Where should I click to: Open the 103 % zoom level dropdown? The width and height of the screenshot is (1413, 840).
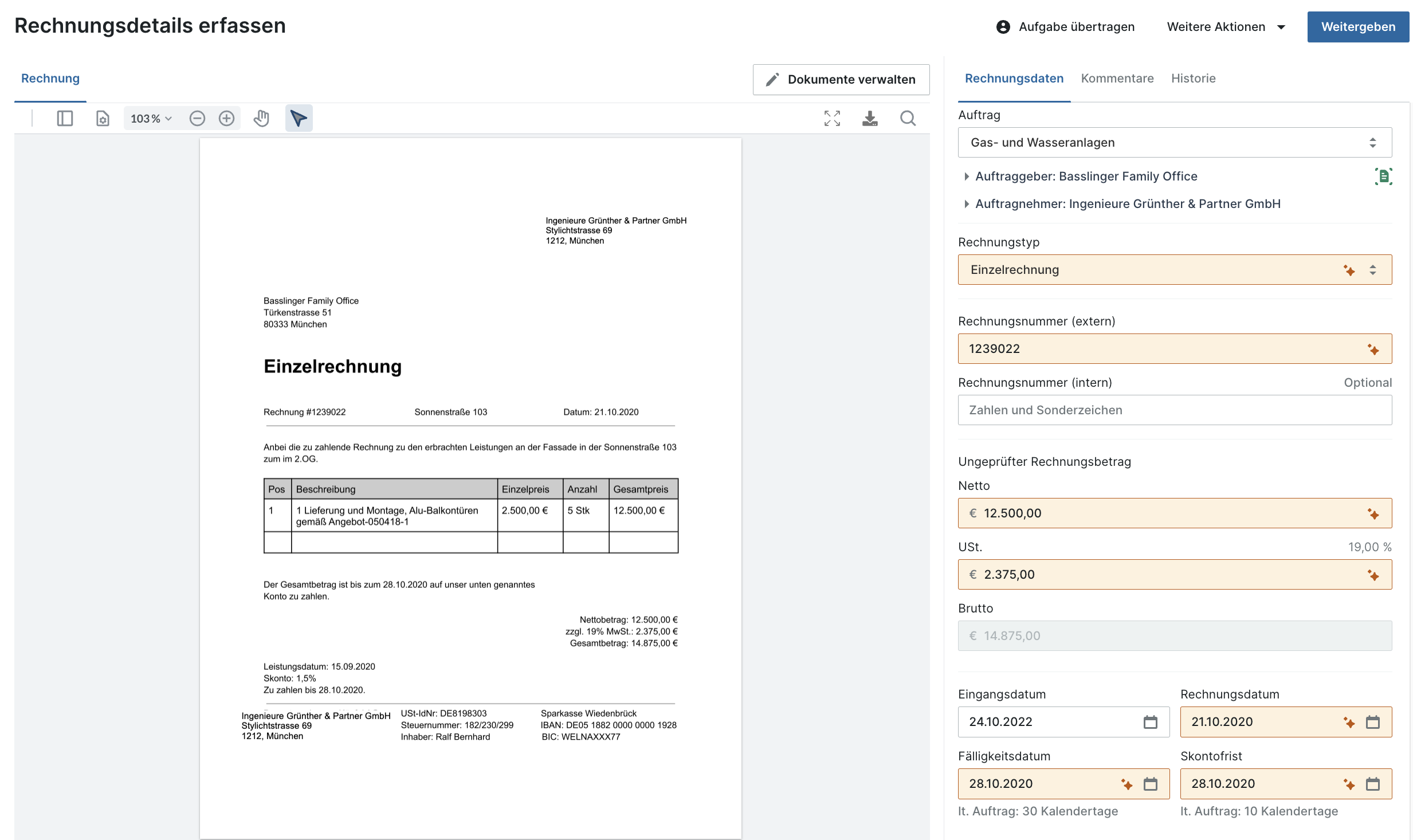(x=151, y=119)
